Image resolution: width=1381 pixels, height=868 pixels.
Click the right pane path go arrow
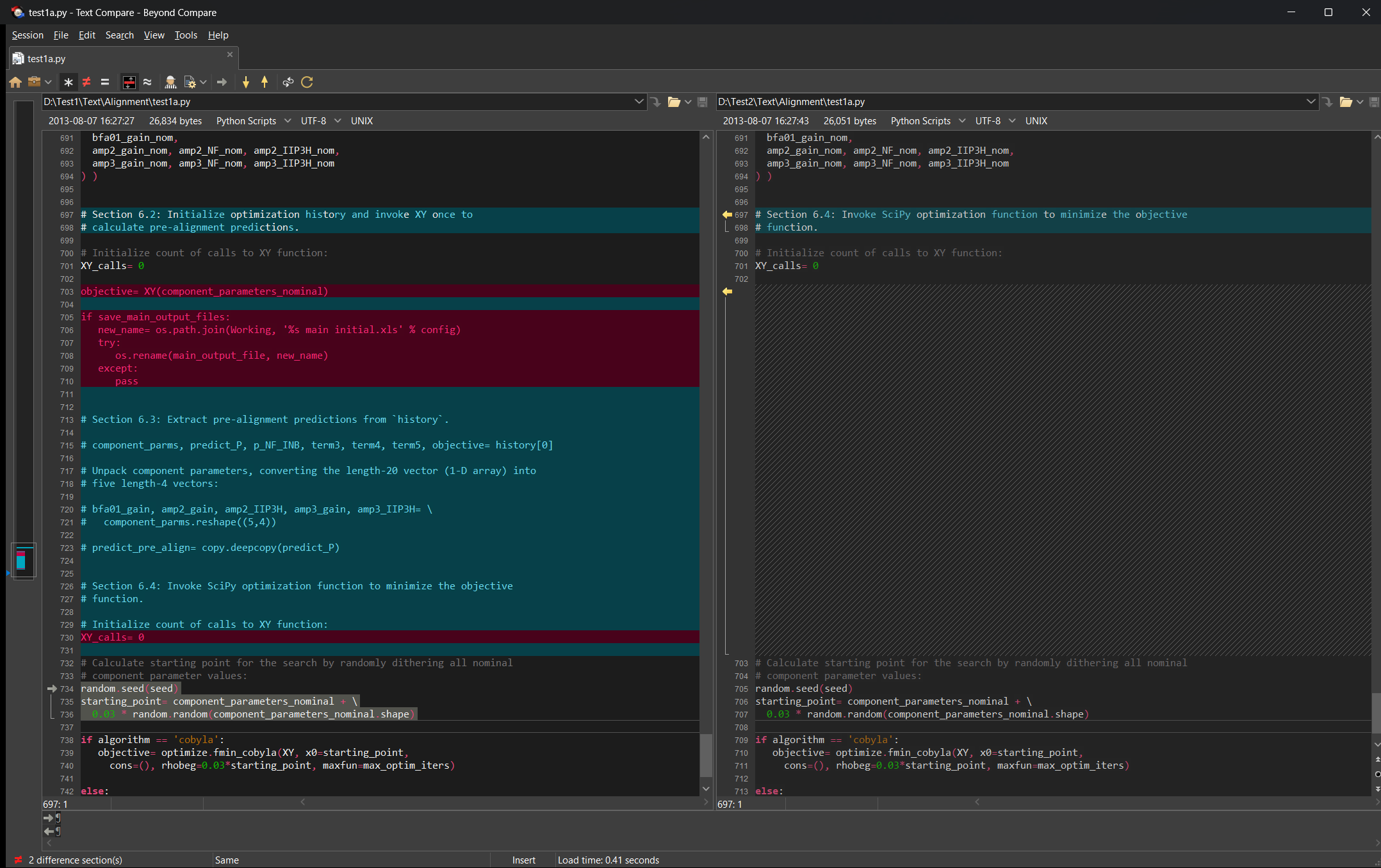(x=1328, y=102)
